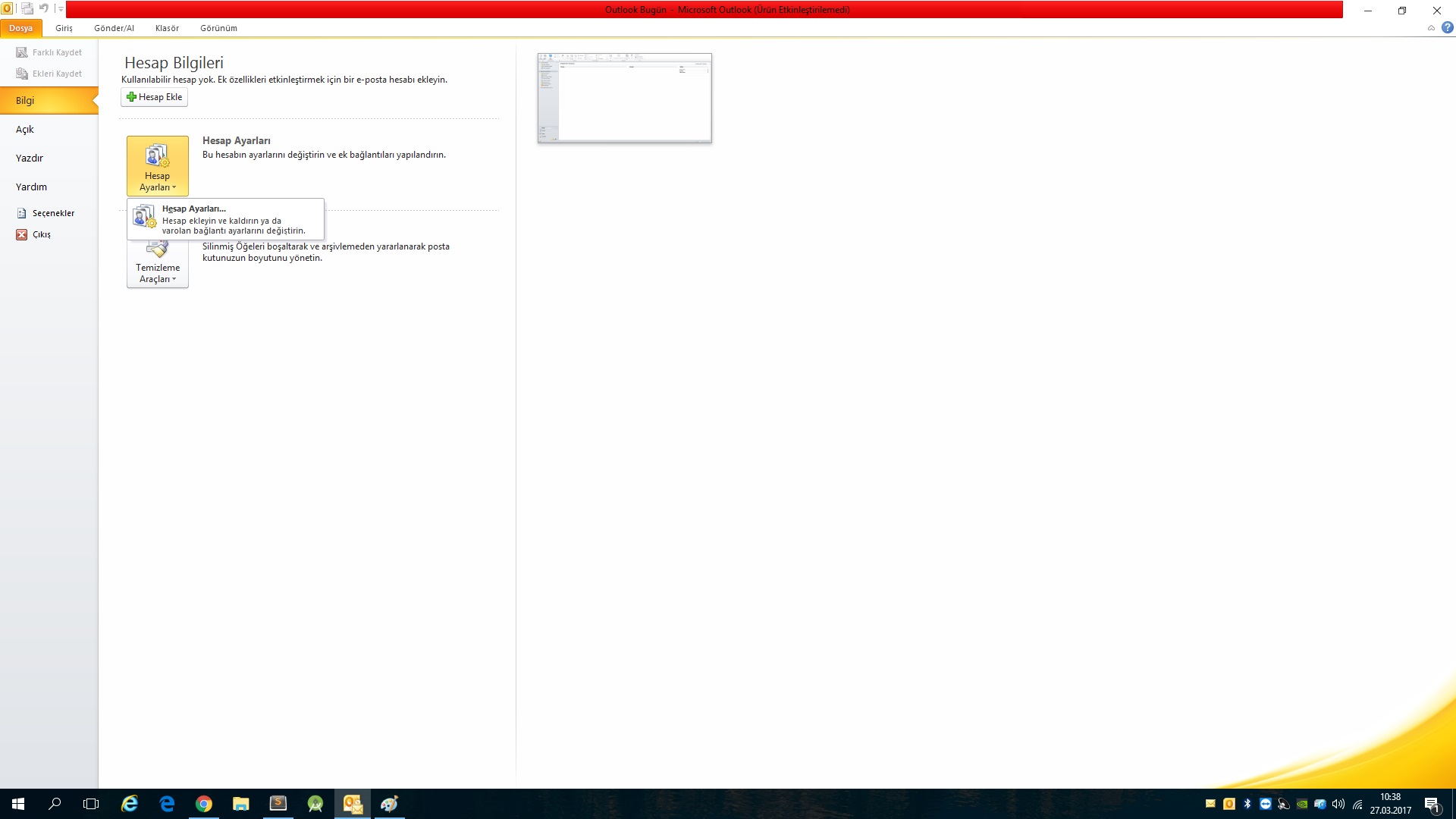Click the Hesap Ekle button

click(154, 97)
